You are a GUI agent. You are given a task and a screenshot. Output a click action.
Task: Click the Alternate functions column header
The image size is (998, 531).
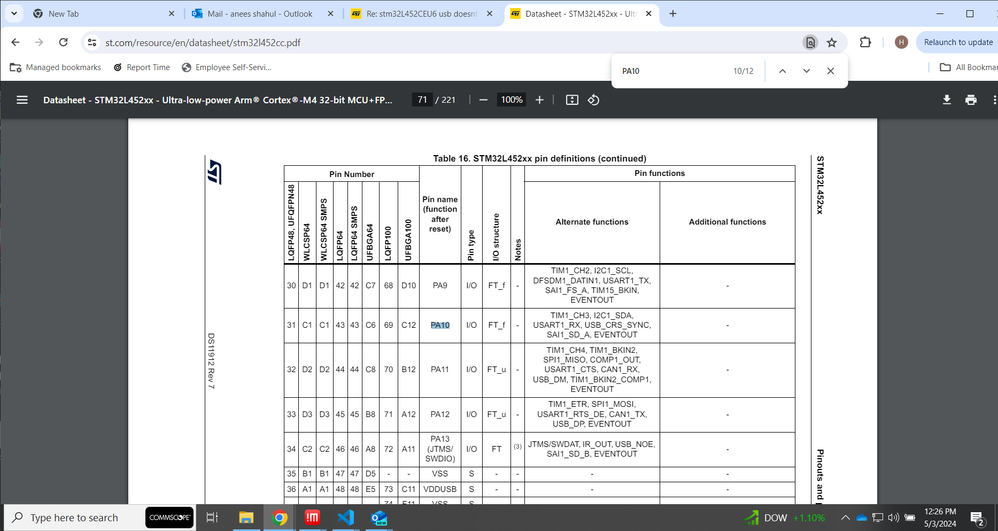592,222
